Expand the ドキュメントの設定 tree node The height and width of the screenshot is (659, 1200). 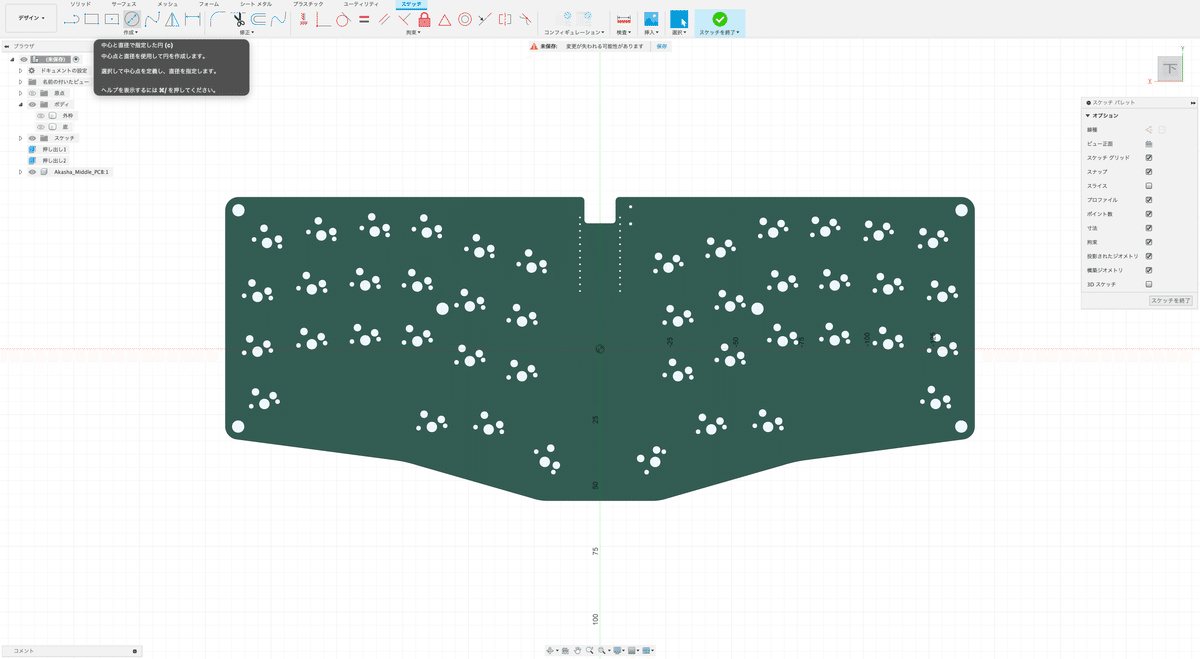point(20,71)
